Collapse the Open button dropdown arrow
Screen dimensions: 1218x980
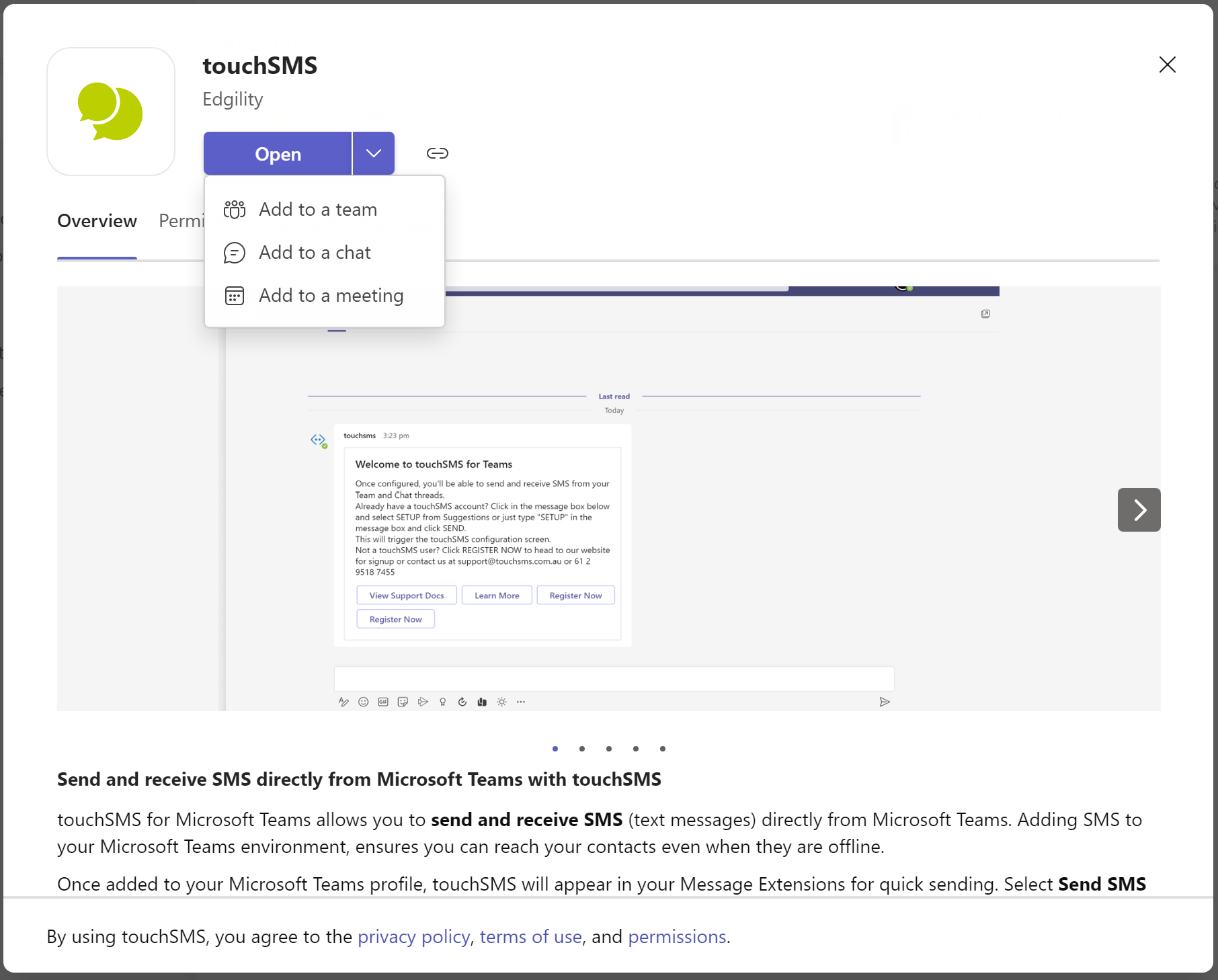point(374,154)
